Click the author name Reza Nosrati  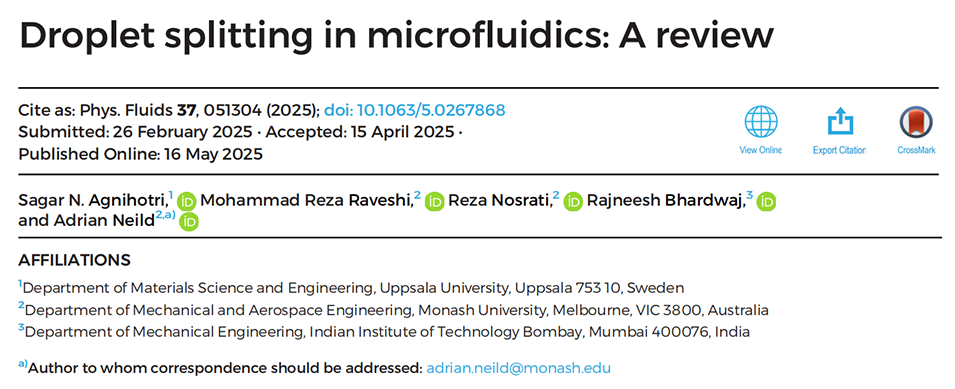(x=499, y=201)
